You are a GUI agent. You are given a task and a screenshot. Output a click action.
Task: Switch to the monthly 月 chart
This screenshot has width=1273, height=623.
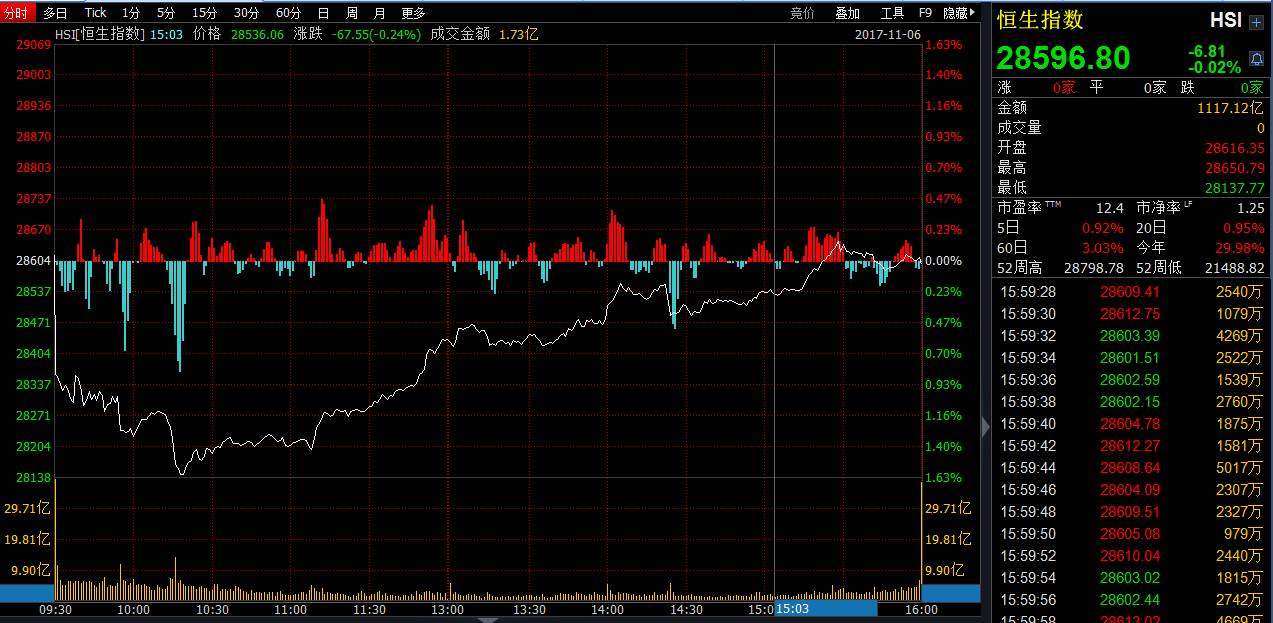pos(379,13)
